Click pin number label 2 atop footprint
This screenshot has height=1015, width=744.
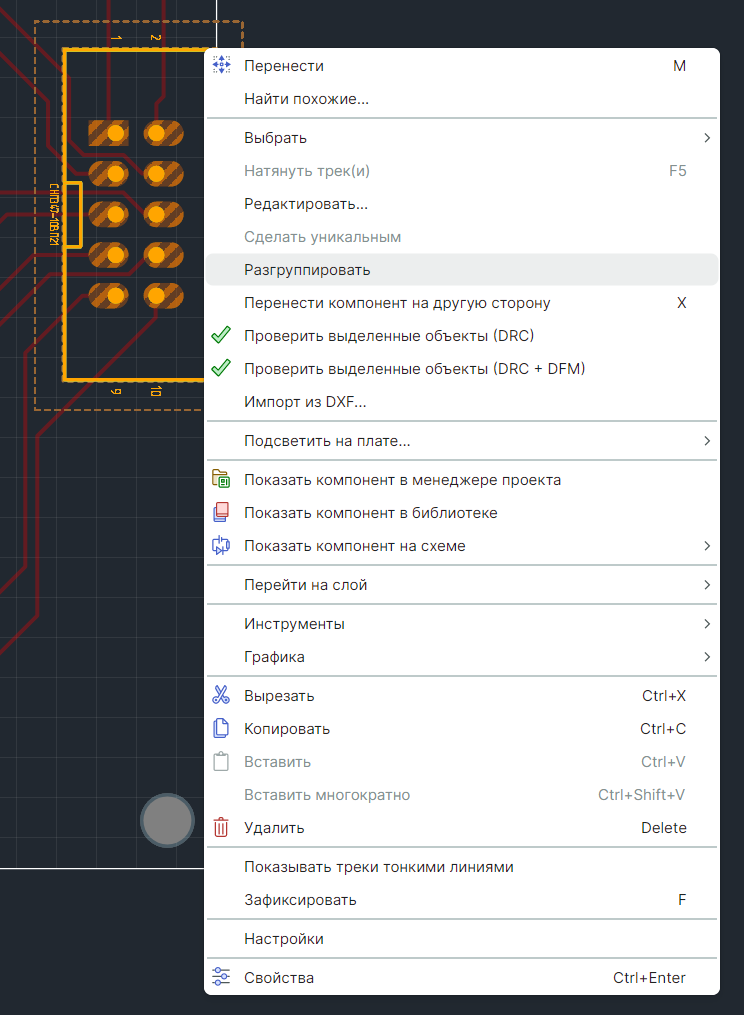pyautogui.click(x=155, y=38)
